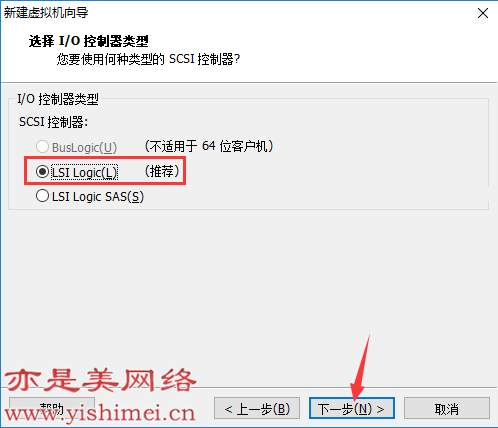The image size is (498, 428).
Task: Click the www.yishimei.cn watermark URL
Action: pyautogui.click(x=100, y=414)
